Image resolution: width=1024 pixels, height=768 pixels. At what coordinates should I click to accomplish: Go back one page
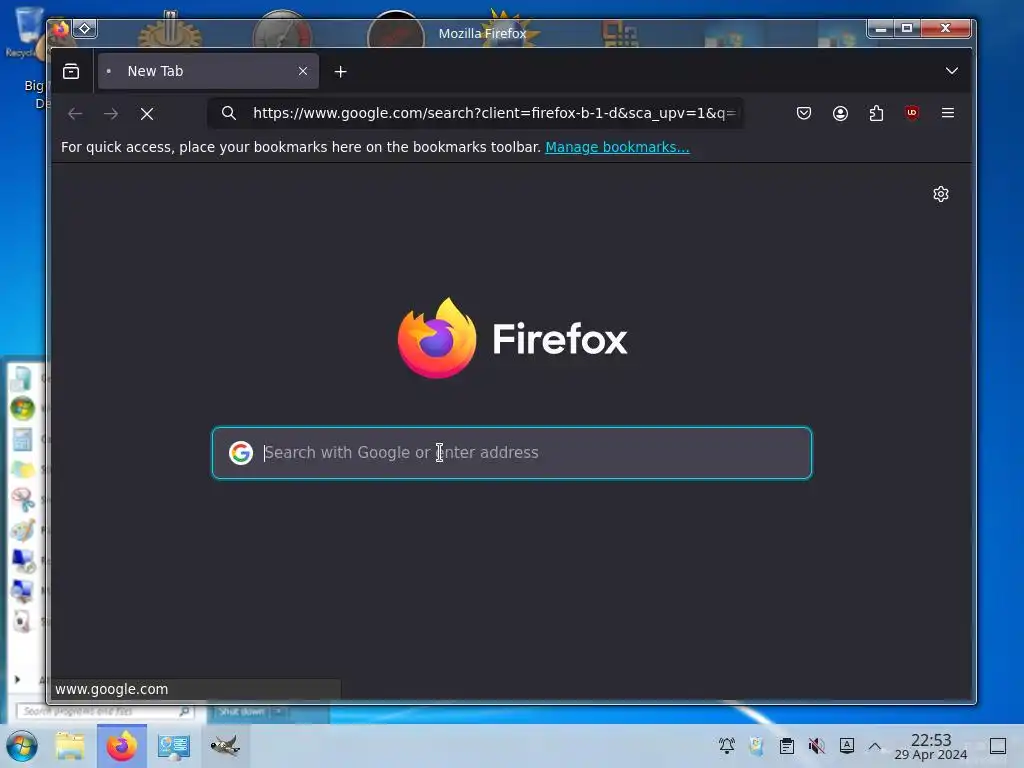[75, 114]
